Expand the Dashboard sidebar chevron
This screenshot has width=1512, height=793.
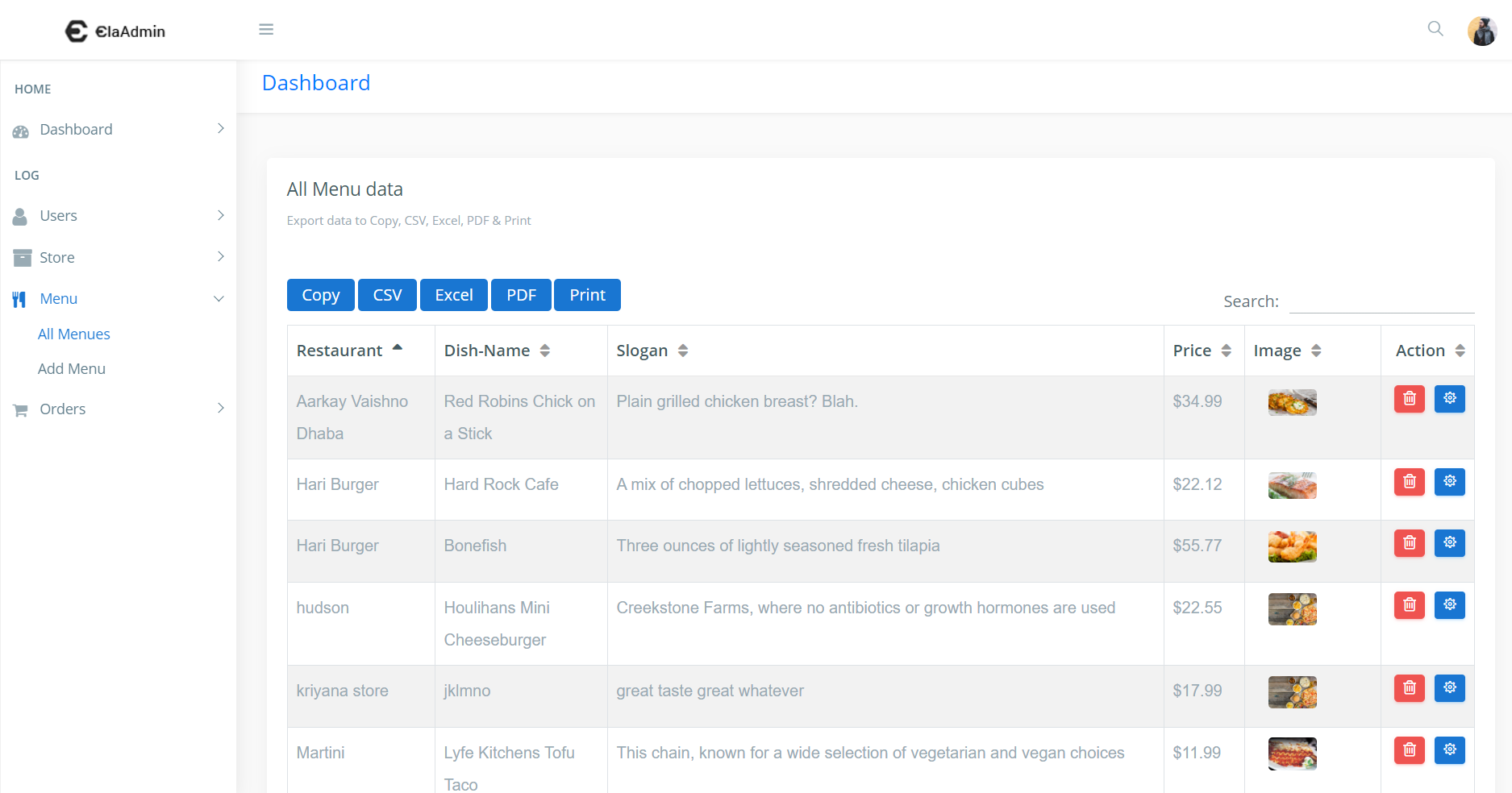tap(221, 129)
